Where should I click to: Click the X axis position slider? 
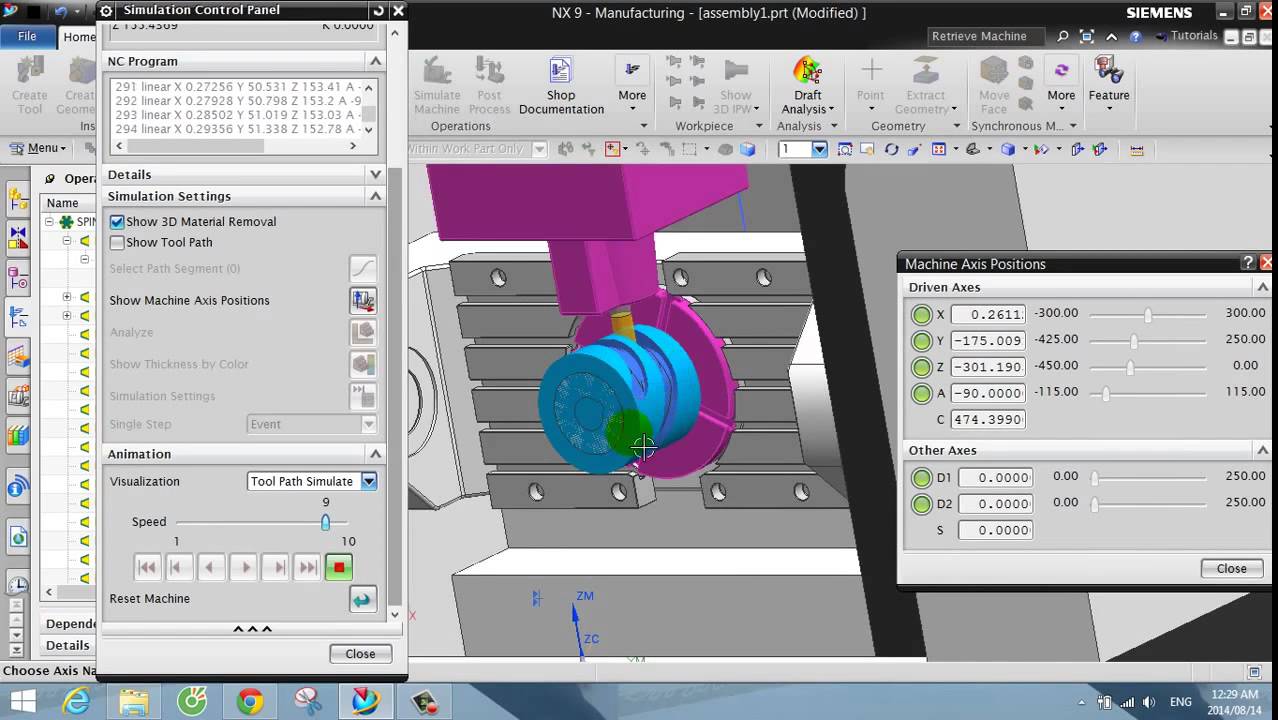(x=1147, y=314)
